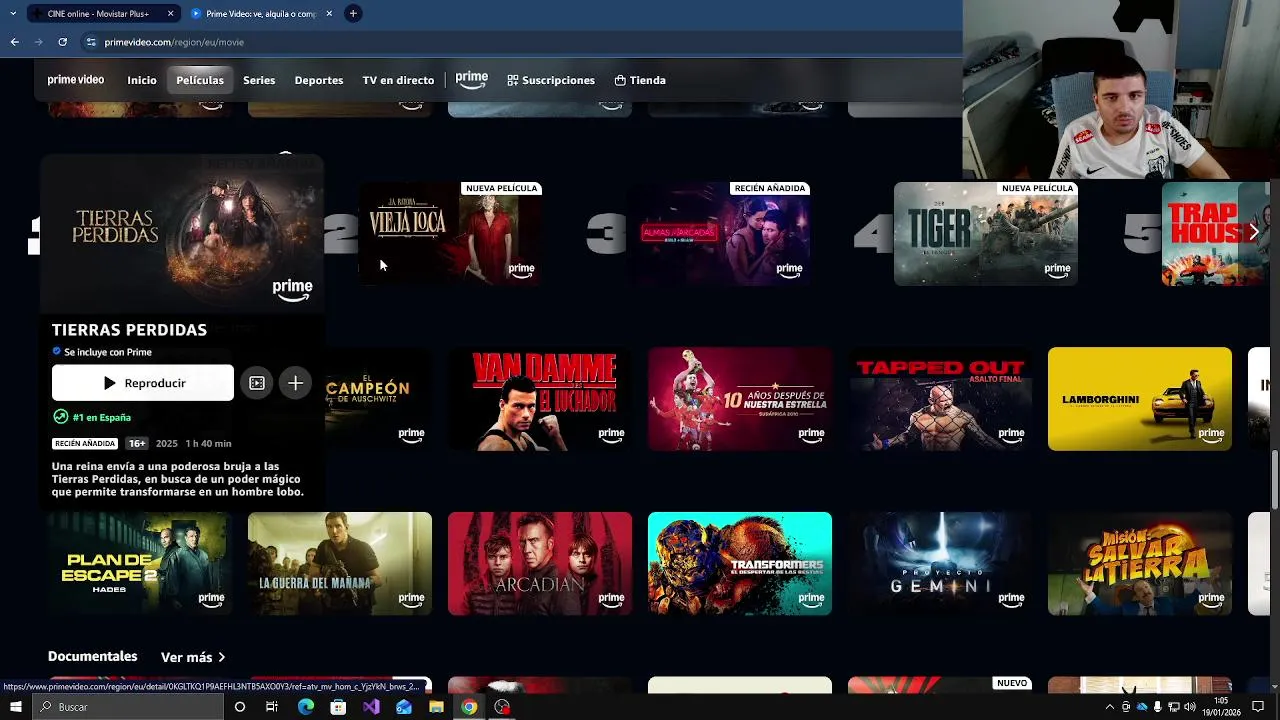
Task: Select the Películas menu item
Action: 200,80
